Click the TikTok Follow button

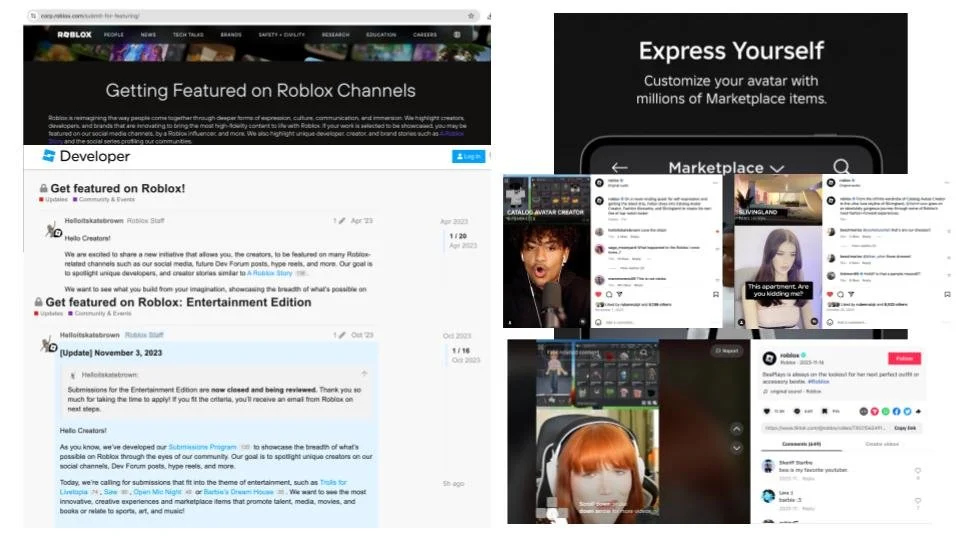pyautogui.click(x=904, y=358)
